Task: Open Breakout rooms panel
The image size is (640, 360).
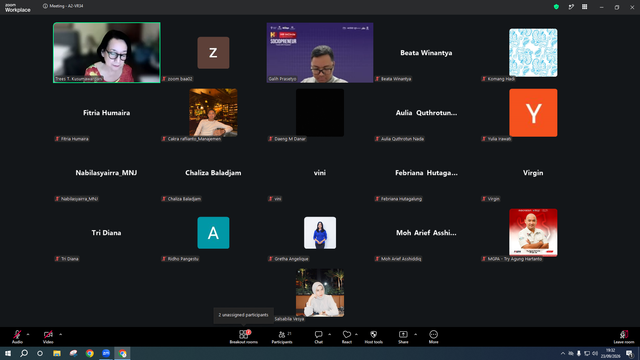Action: tap(244, 337)
